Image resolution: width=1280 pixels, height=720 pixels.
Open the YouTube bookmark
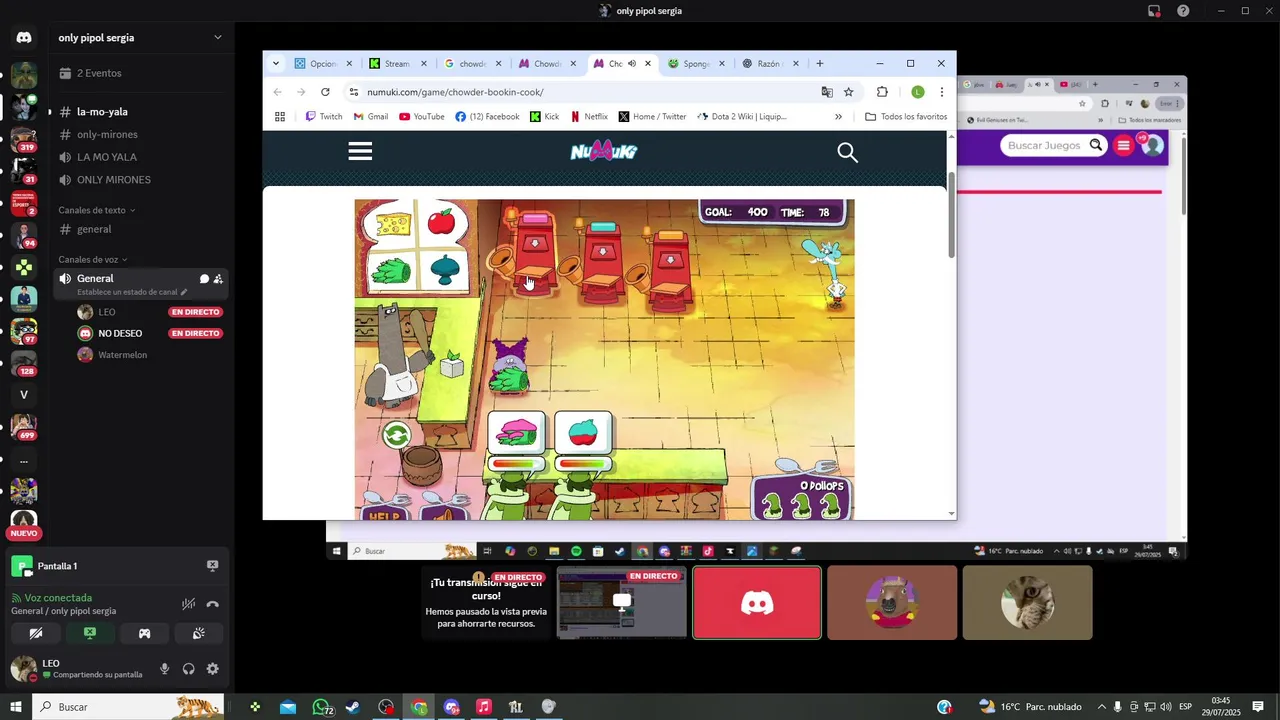point(422,117)
